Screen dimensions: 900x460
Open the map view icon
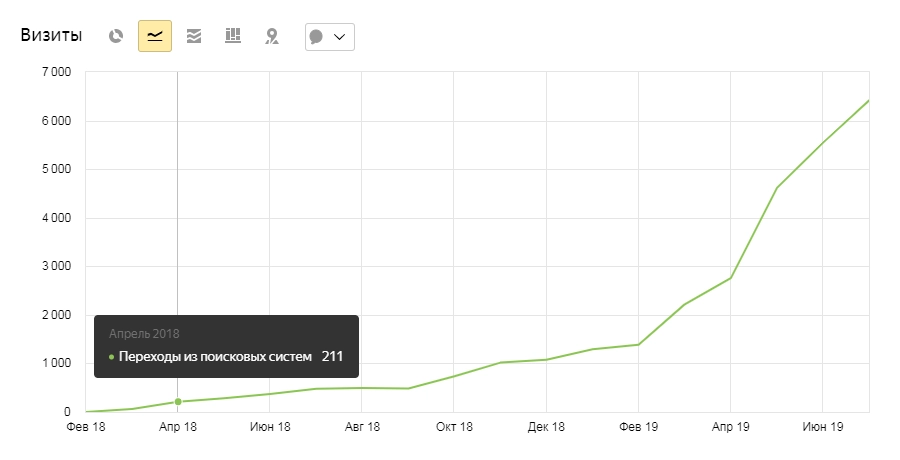tap(271, 36)
